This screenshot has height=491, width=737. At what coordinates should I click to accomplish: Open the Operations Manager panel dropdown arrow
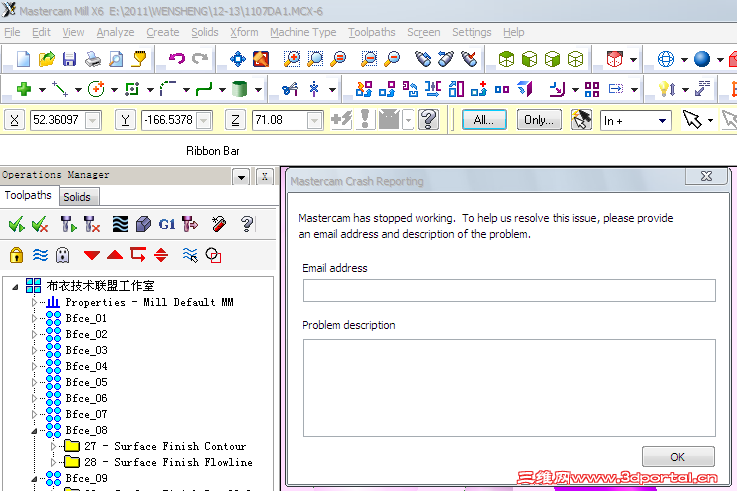pyautogui.click(x=241, y=177)
